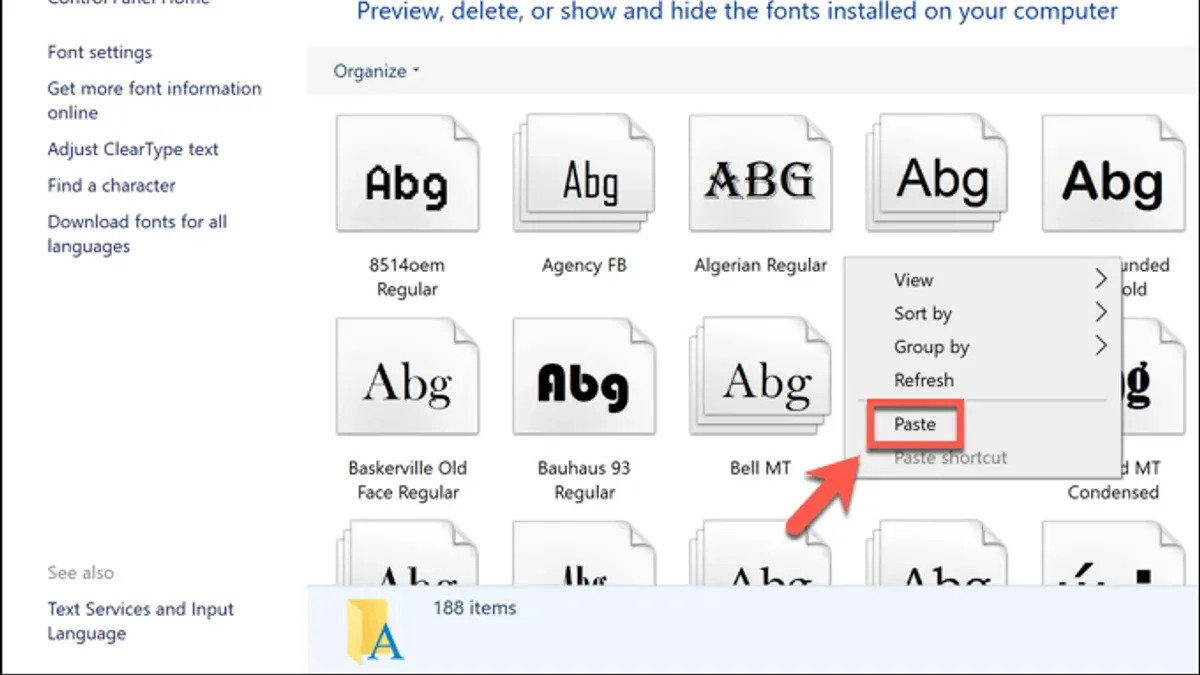Viewport: 1200px width, 675px height.
Task: Open Adjust ClearType text link
Action: (133, 149)
